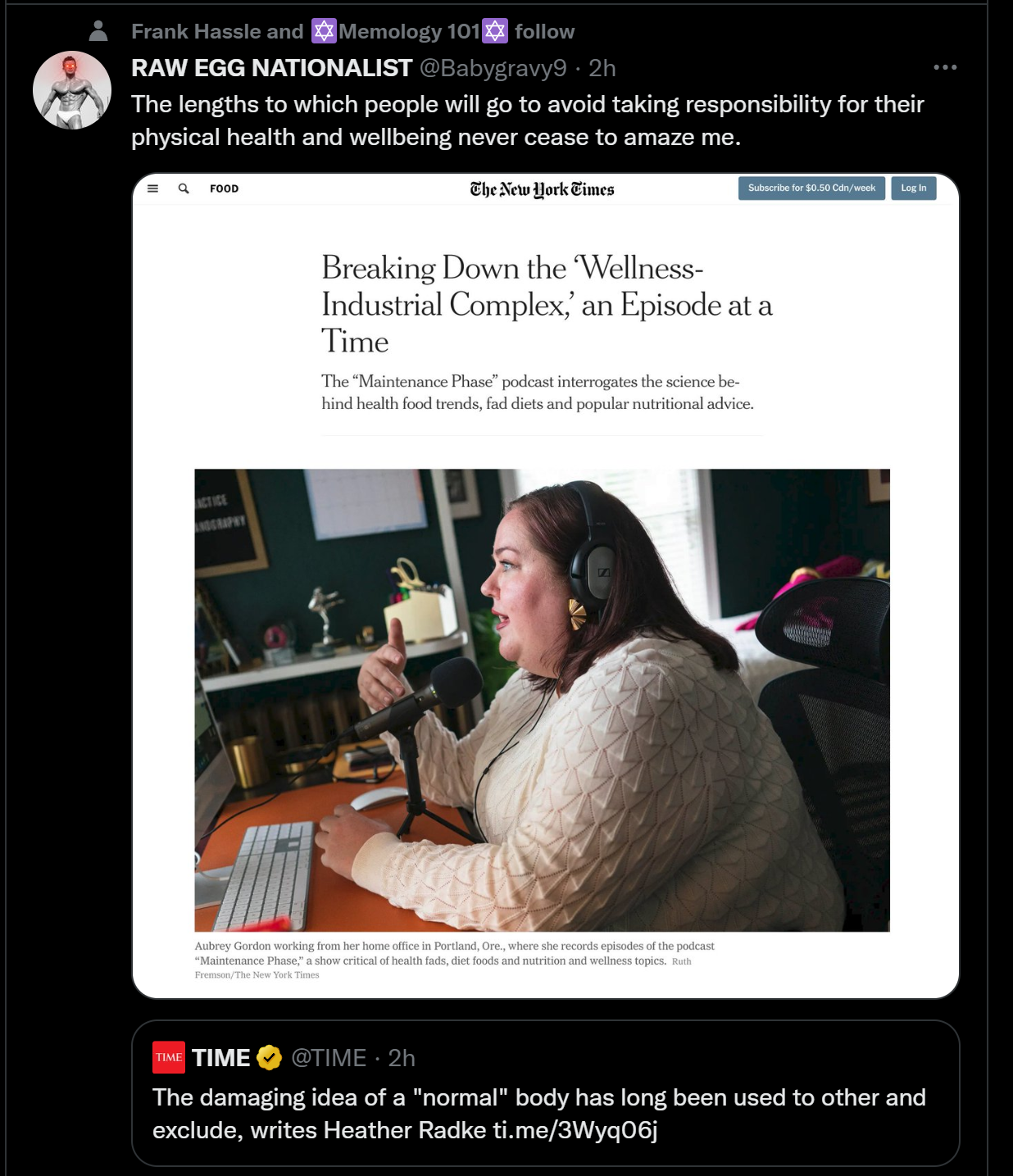Click Subscribe for $0.50 Cdn/week button
Viewport: 1013px width, 1176px height.
point(811,188)
